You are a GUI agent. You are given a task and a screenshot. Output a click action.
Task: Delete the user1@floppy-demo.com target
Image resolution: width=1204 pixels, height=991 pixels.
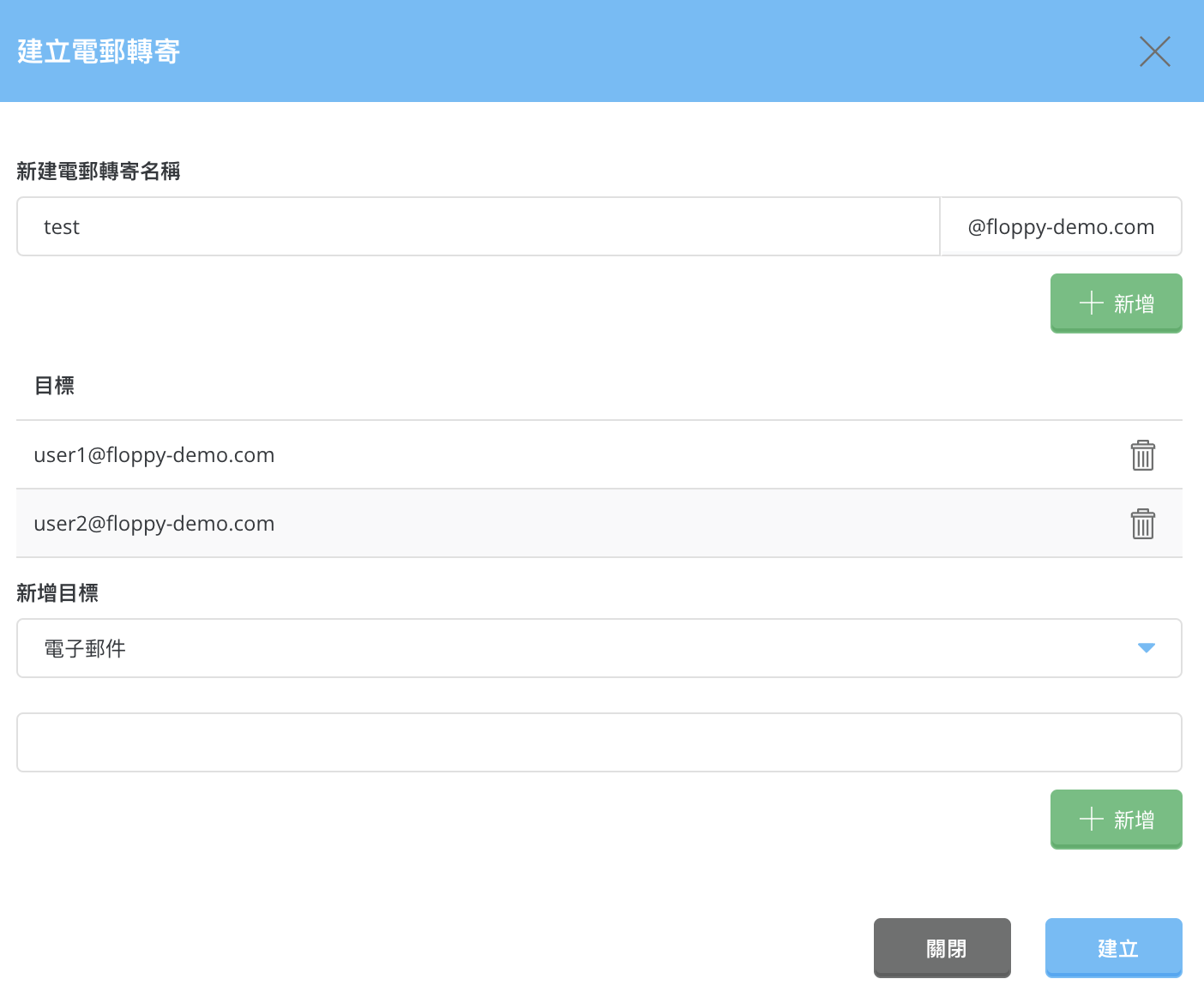point(1142,455)
